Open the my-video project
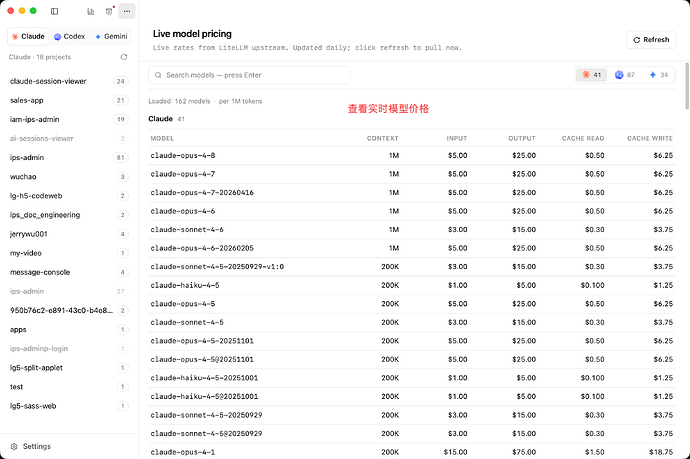 69,253
